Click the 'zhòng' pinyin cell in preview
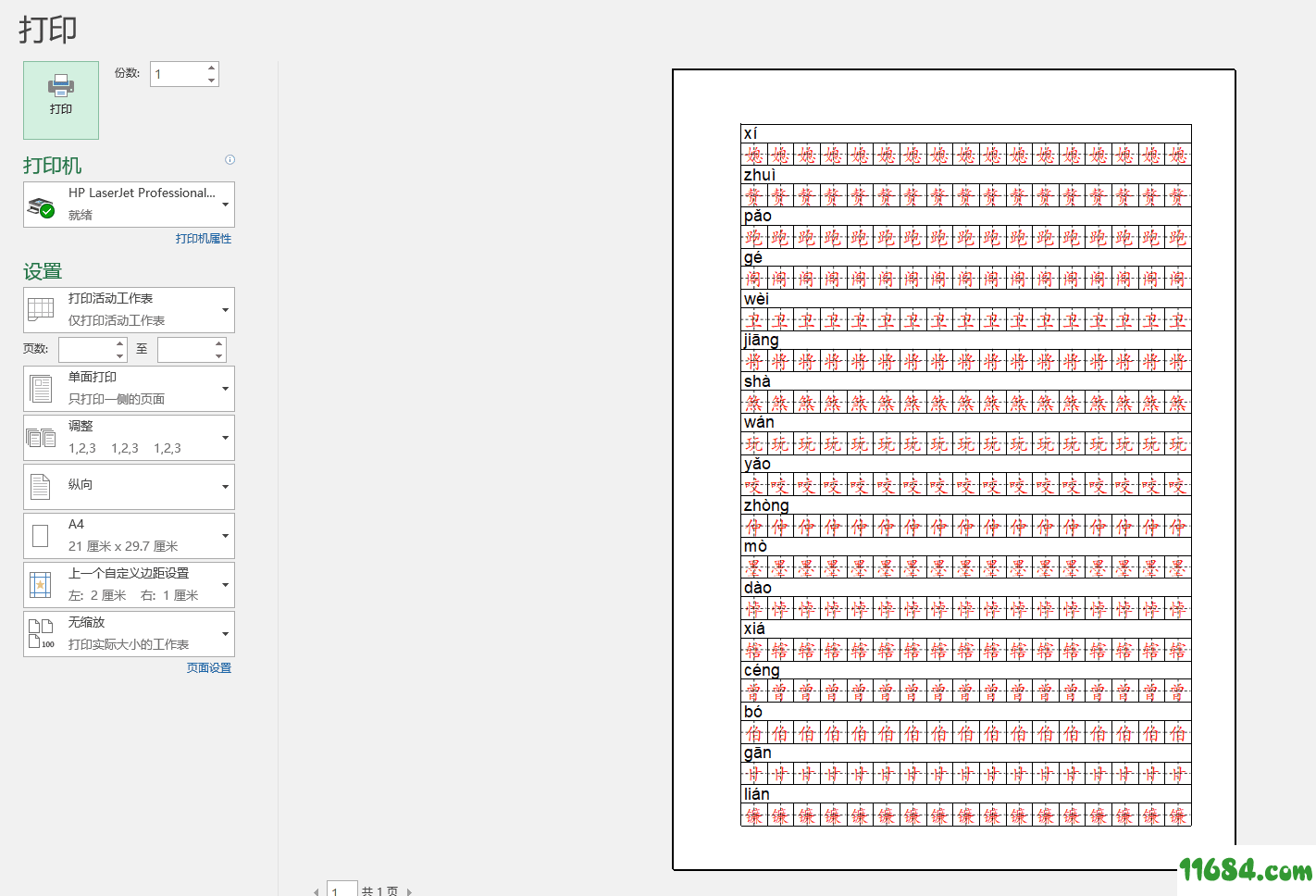Viewport: 1316px width, 896px height. point(966,505)
